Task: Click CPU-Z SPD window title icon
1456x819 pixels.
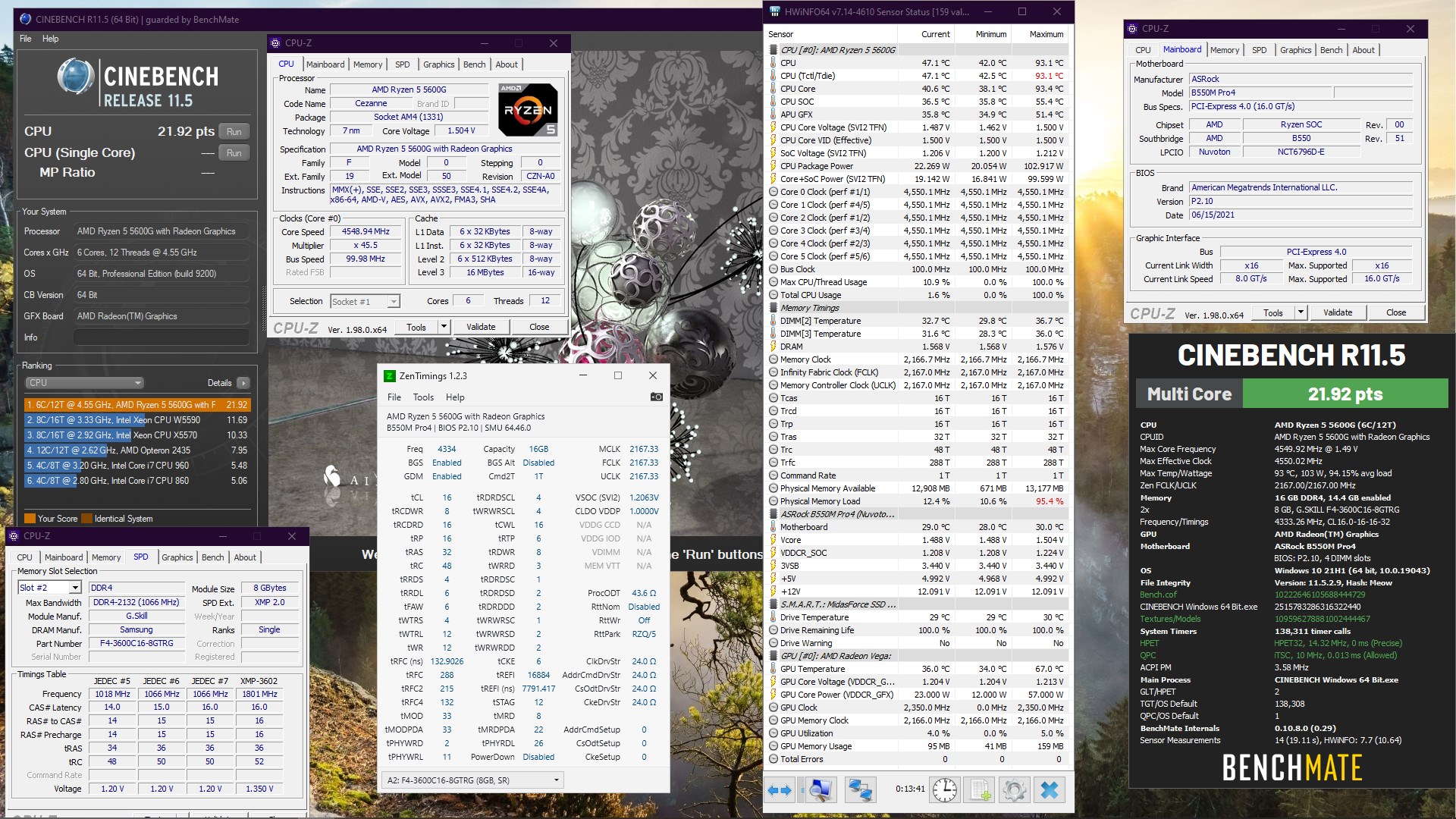Action: tap(14, 535)
